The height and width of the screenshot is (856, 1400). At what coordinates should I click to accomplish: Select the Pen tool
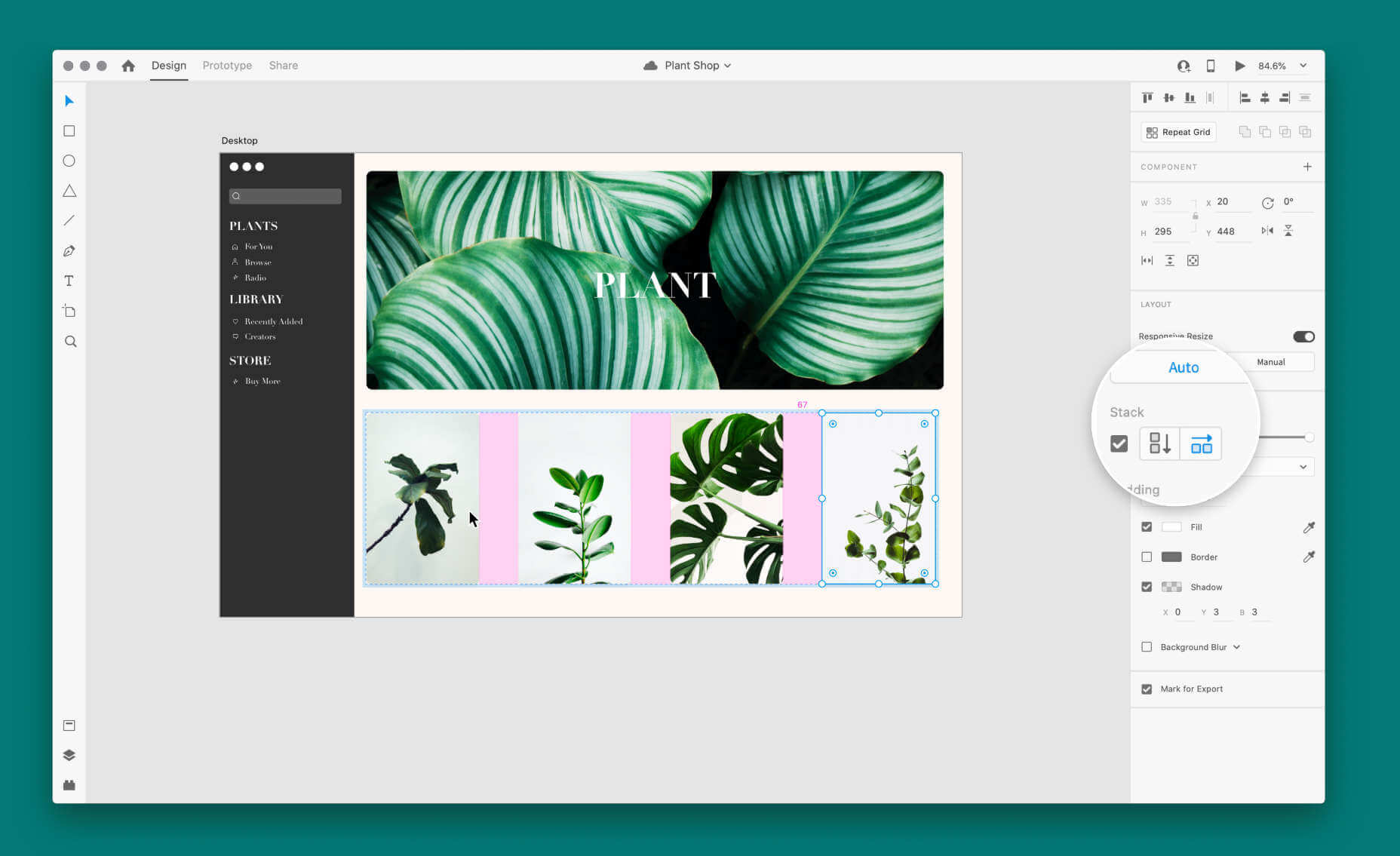pyautogui.click(x=69, y=251)
